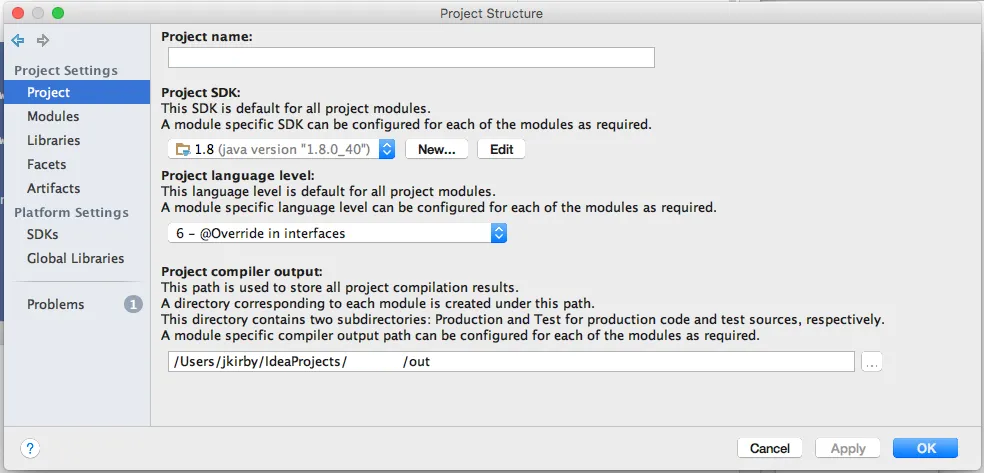The image size is (984, 473).
Task: Click the compiler output path field
Action: point(510,362)
